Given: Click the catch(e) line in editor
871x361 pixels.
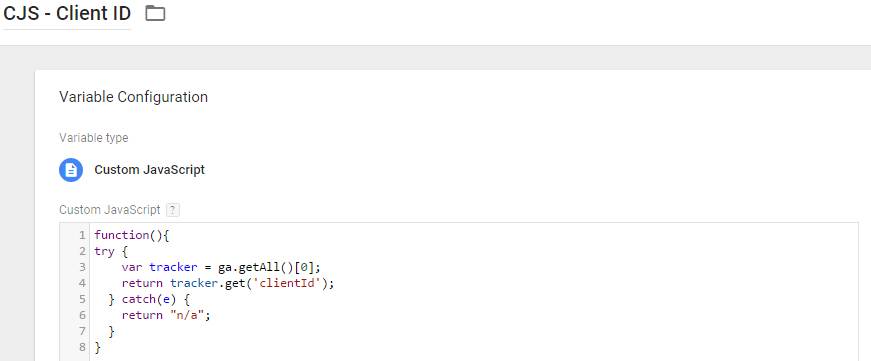Looking at the screenshot, I should pos(149,299).
